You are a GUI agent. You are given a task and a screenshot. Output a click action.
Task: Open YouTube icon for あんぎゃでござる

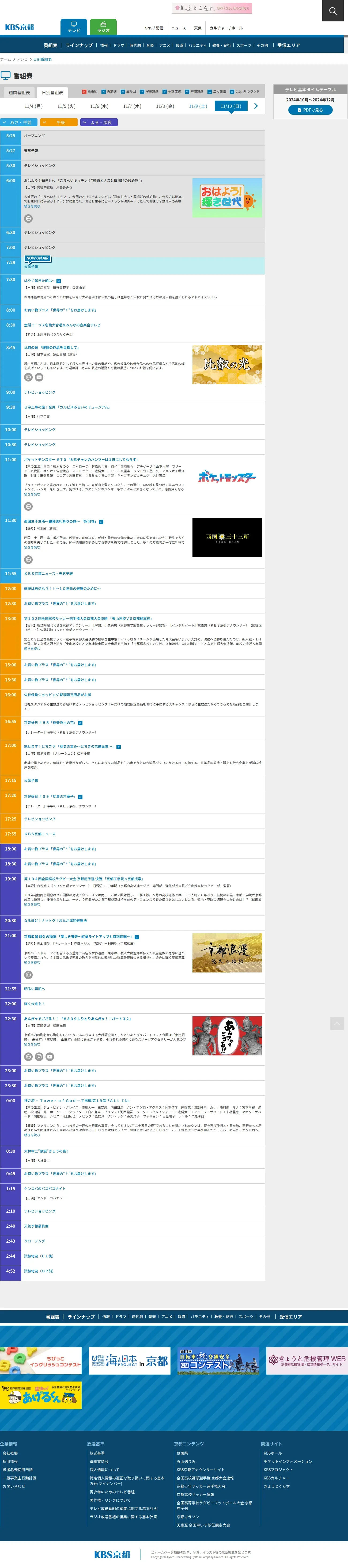(x=50, y=1057)
